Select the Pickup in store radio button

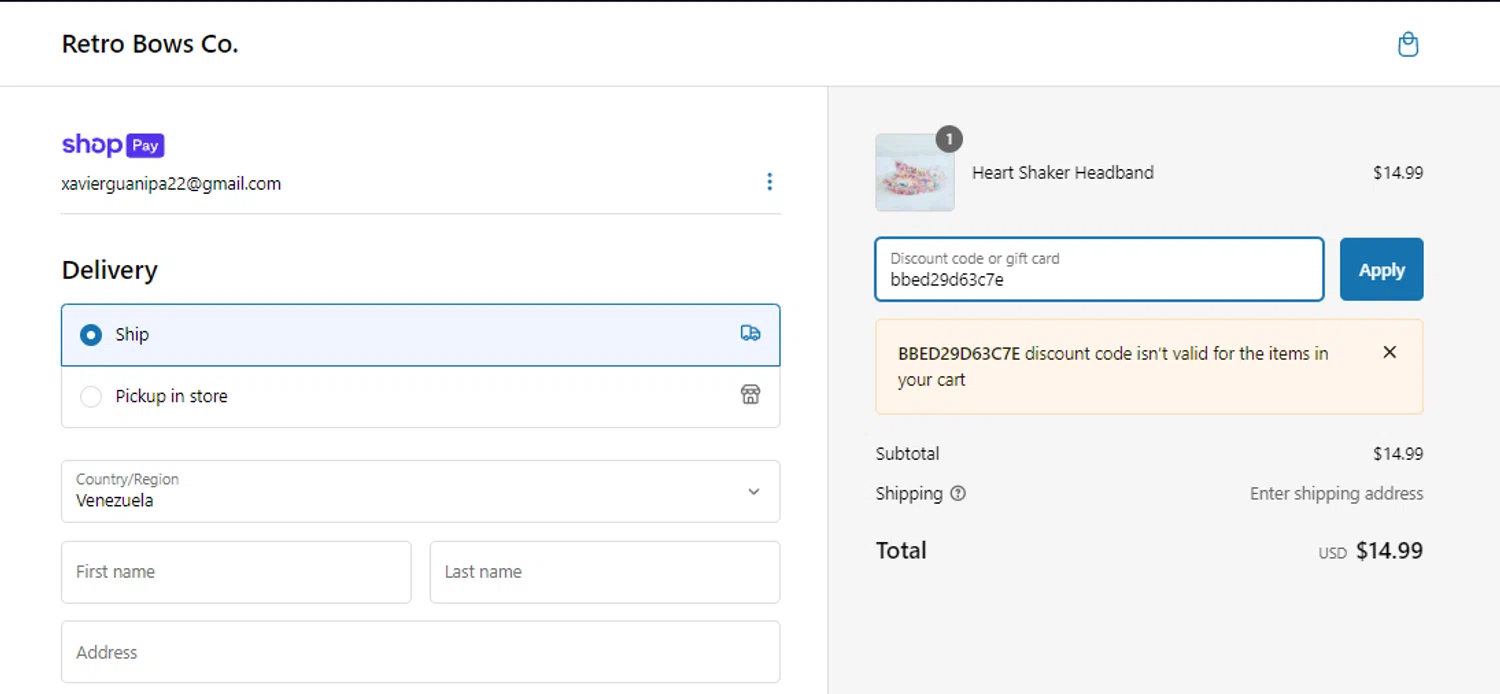[x=91, y=397]
